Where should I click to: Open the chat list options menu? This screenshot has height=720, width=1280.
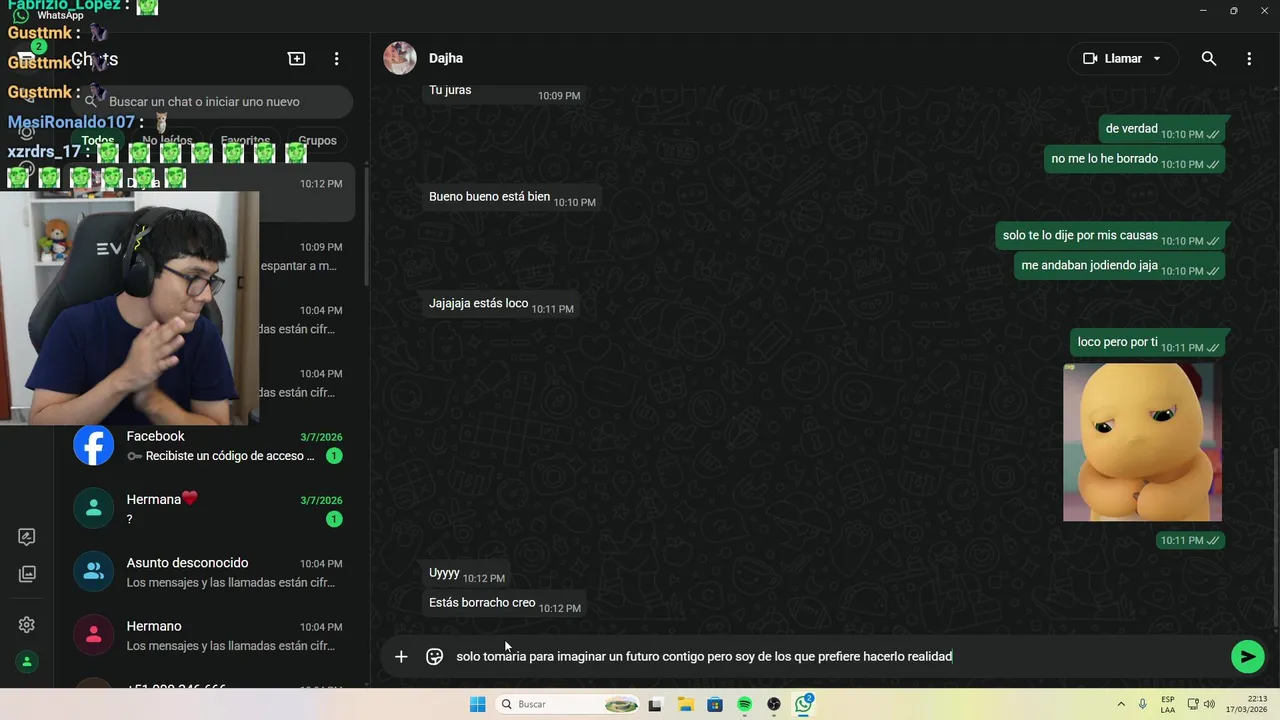coord(337,59)
